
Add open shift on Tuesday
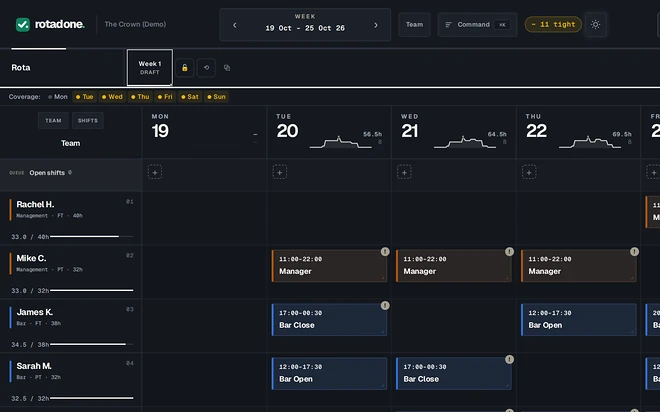click(x=280, y=172)
